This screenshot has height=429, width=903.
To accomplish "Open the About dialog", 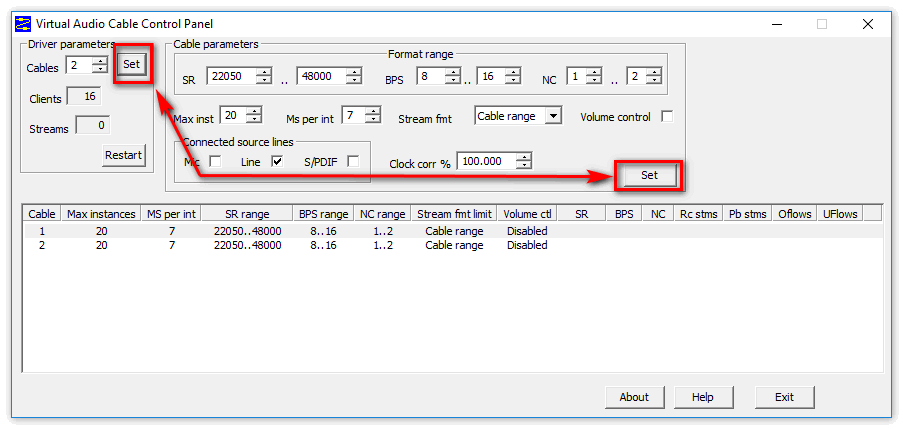I will tap(634, 397).
